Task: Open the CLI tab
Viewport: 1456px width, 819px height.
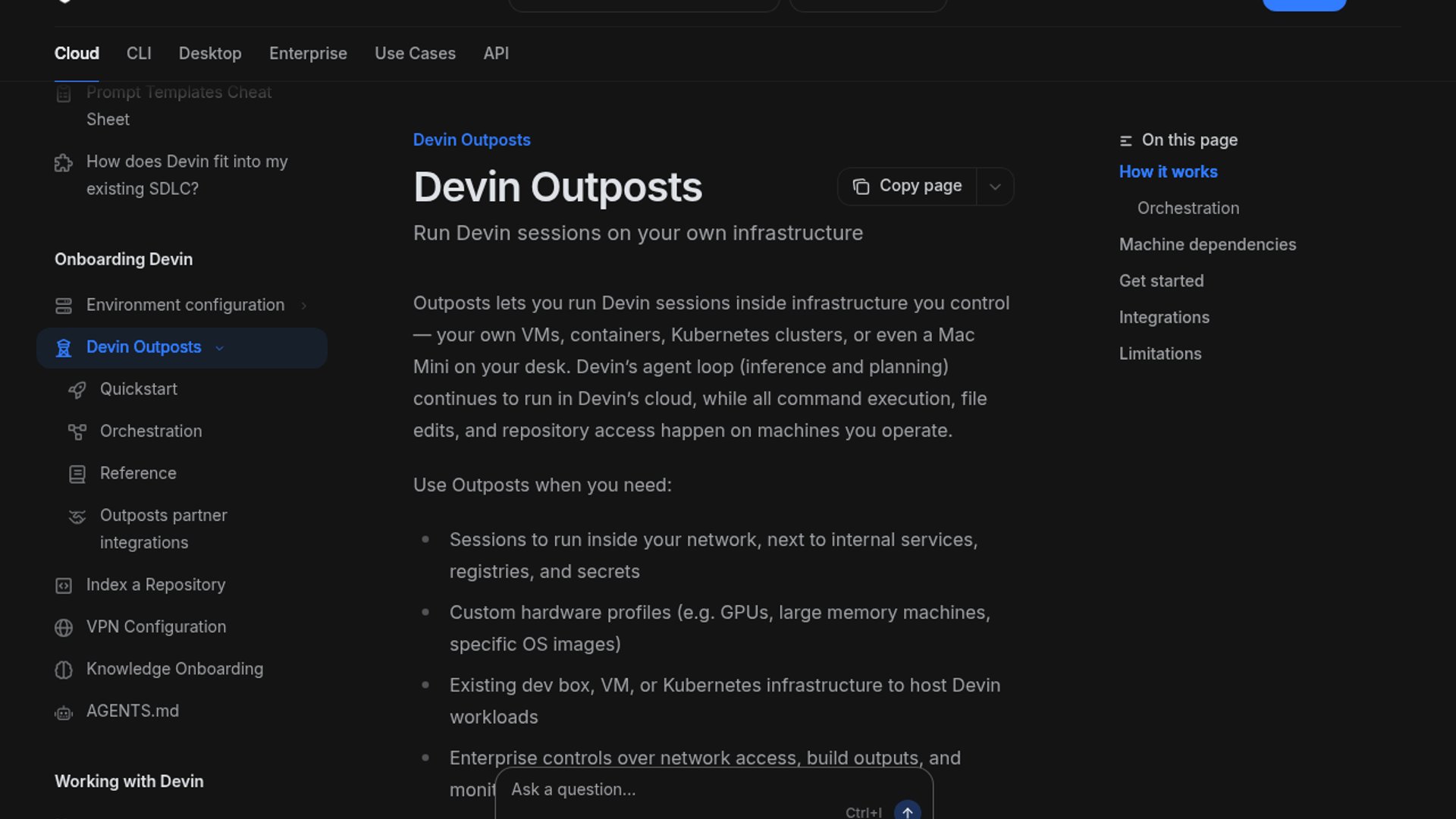Action: tap(139, 53)
